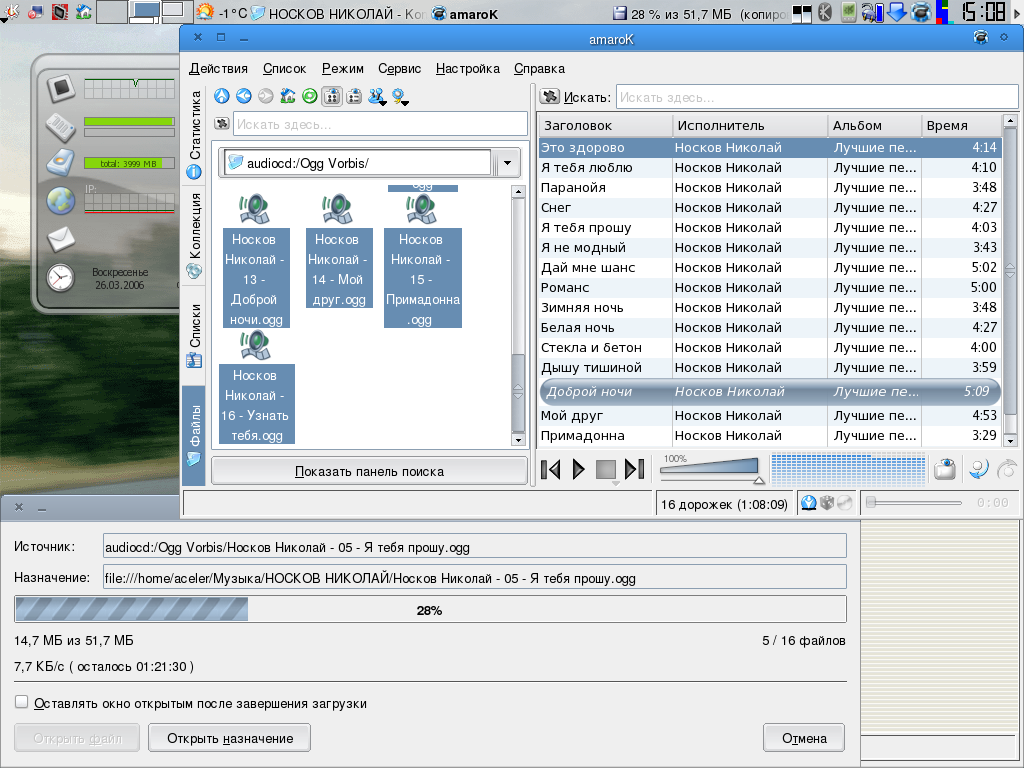
Task: Open the bookmarks dropdown in file toolbar
Action: pyautogui.click(x=401, y=97)
